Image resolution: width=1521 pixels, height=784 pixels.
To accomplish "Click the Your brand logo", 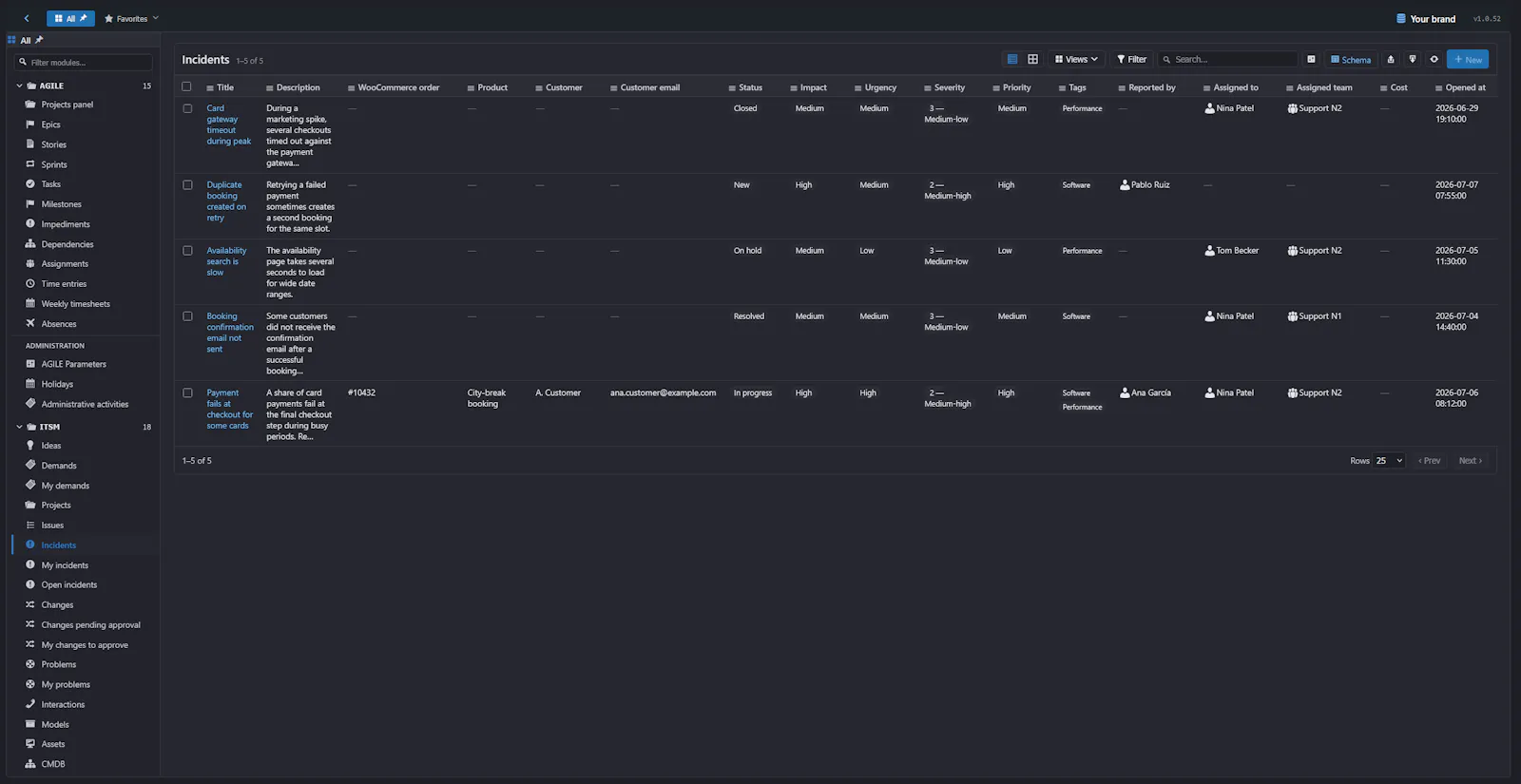I will (x=1425, y=18).
